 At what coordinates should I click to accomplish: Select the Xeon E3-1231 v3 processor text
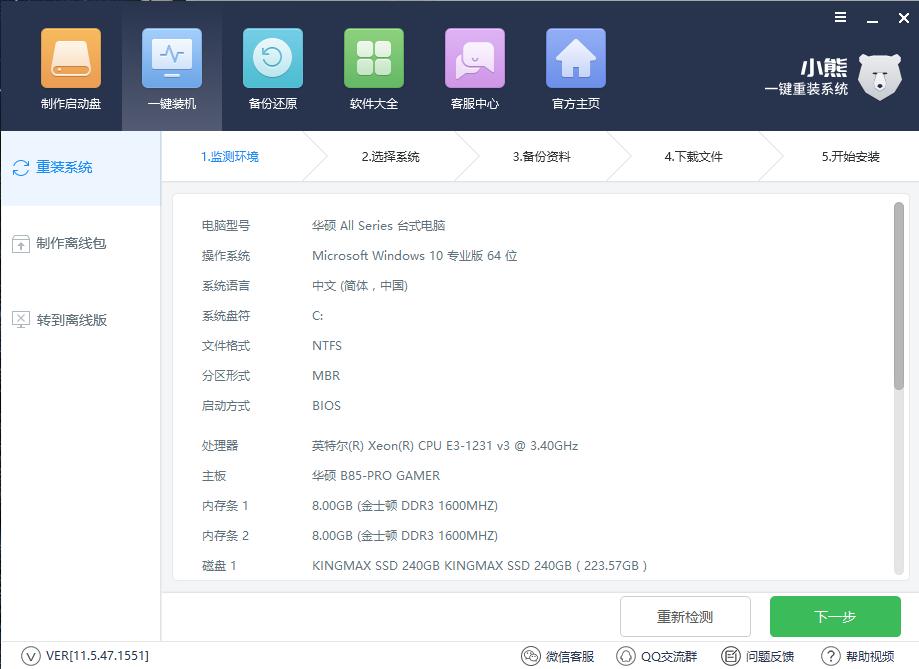[445, 446]
